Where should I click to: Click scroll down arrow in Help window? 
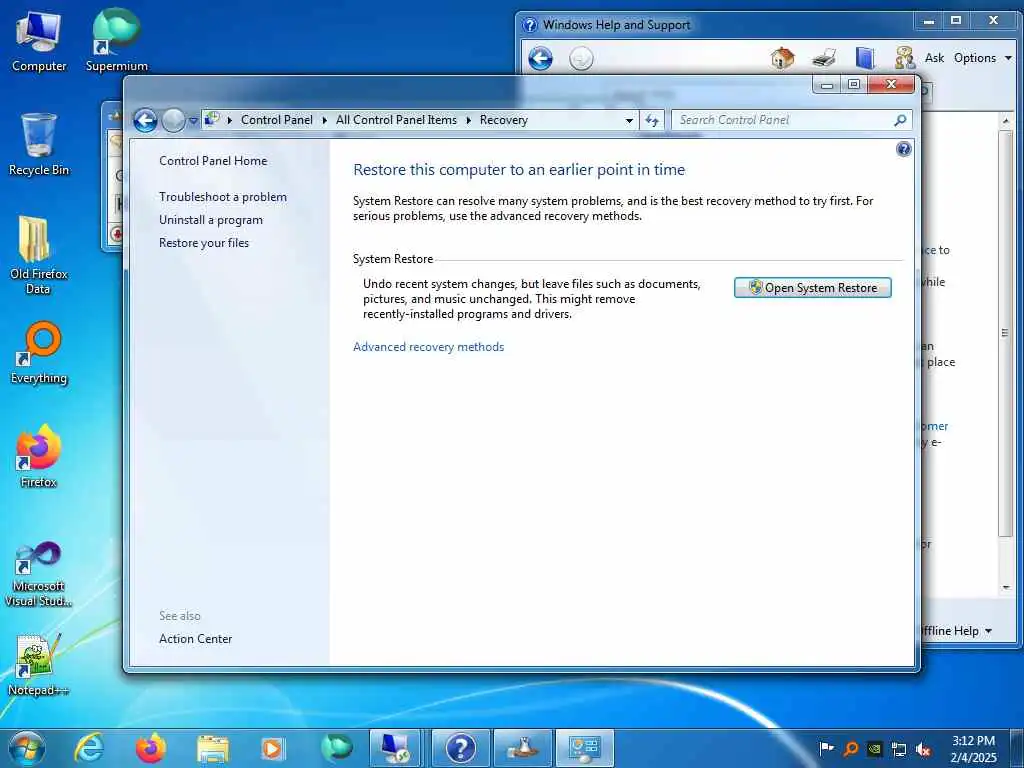click(1006, 588)
